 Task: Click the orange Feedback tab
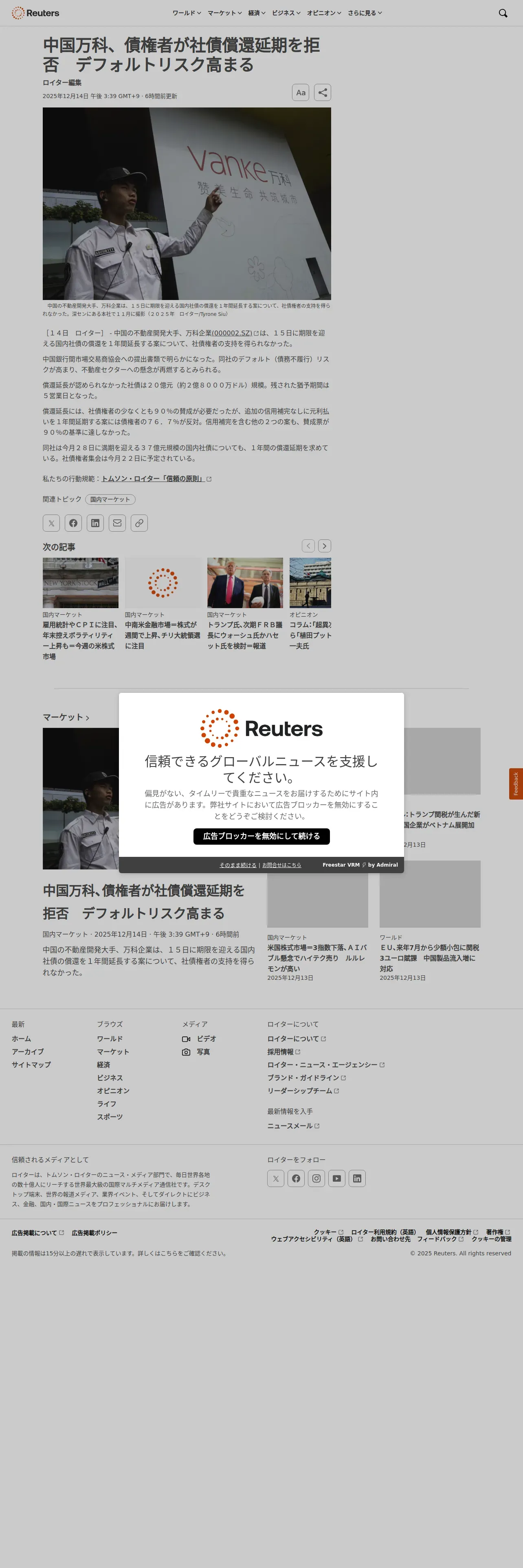coord(516,784)
